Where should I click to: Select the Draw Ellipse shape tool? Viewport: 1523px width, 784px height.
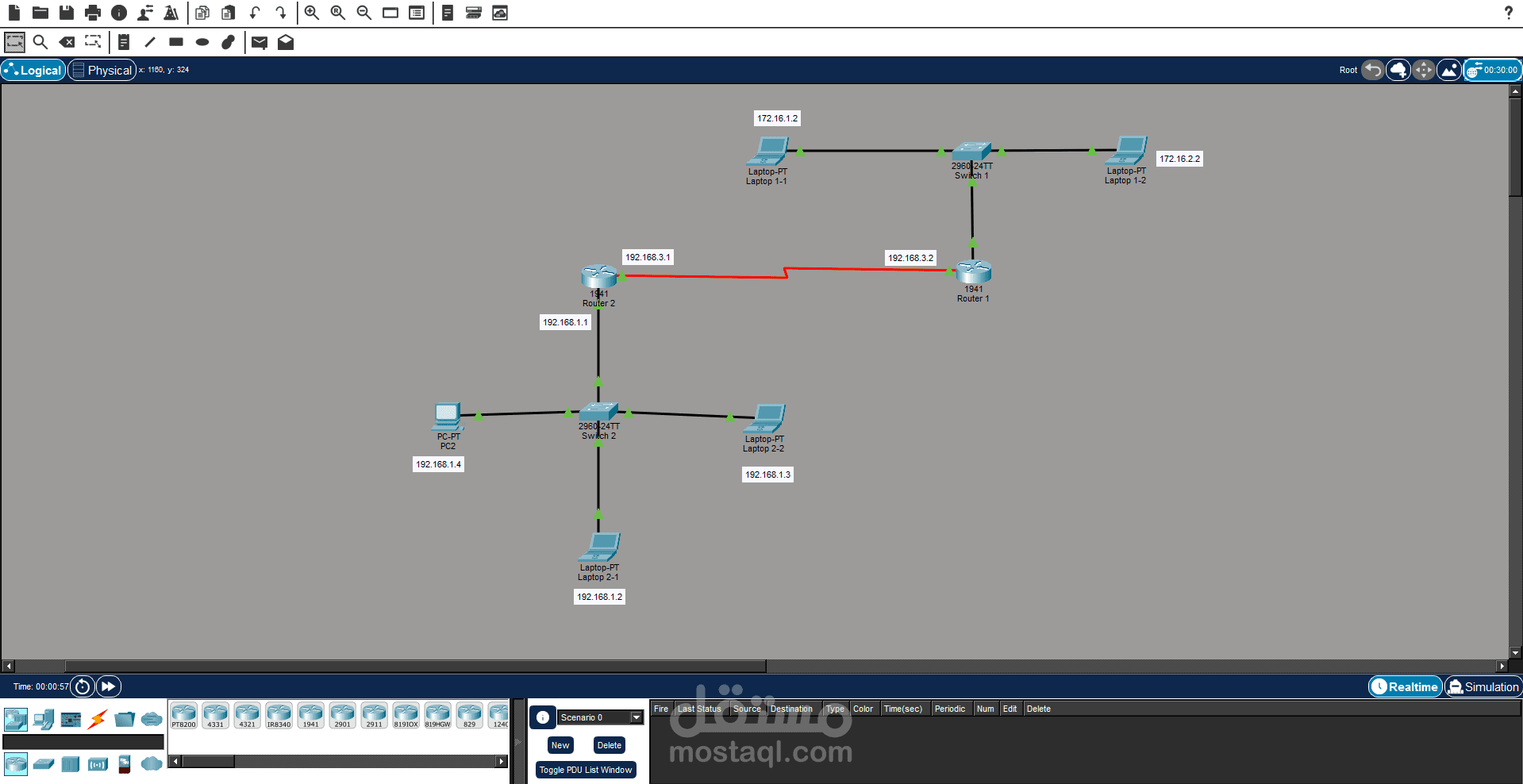pyautogui.click(x=202, y=42)
